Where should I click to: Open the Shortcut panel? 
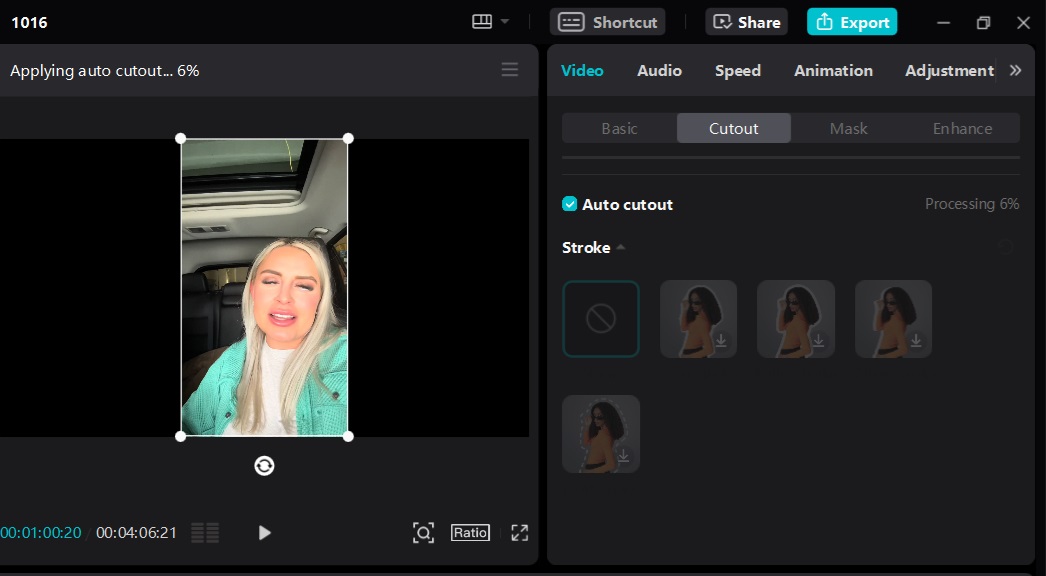(608, 22)
